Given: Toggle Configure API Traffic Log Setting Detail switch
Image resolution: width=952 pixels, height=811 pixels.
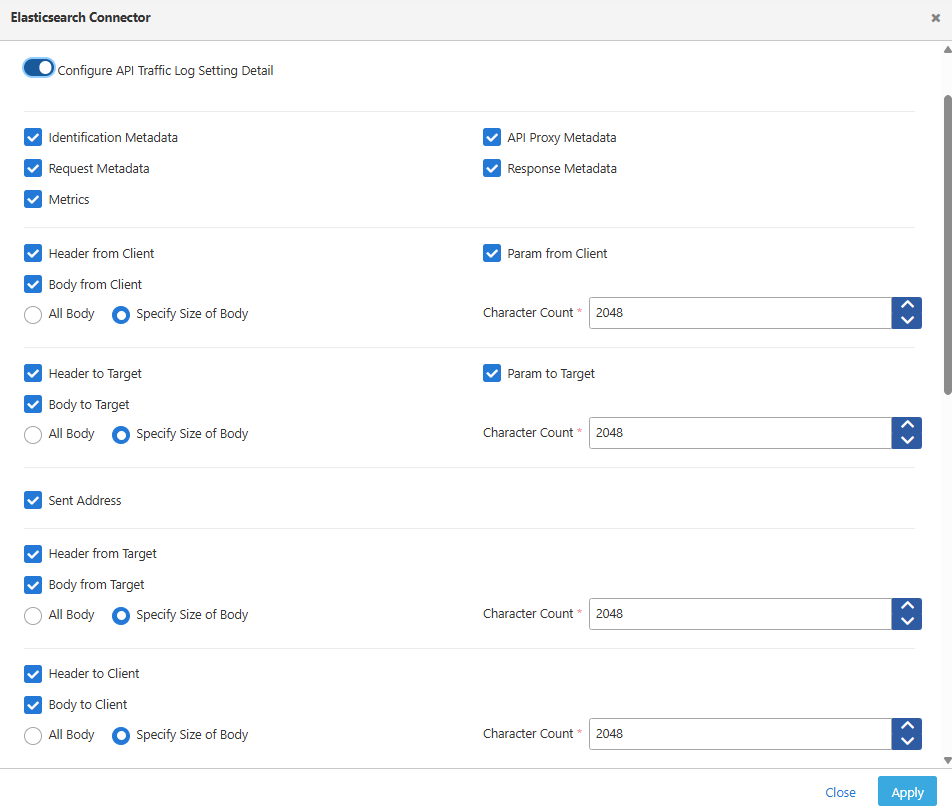Looking at the screenshot, I should [38, 67].
